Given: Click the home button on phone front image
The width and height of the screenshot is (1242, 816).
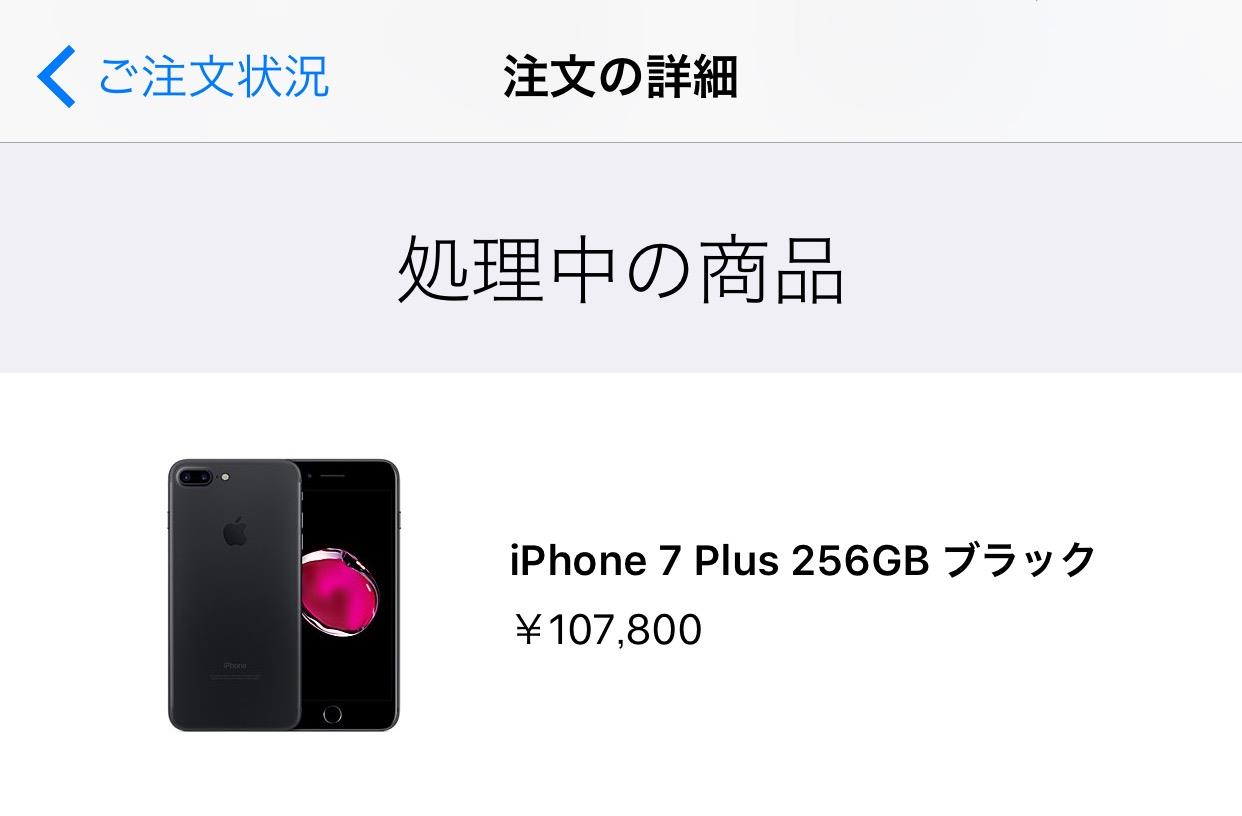Looking at the screenshot, I should [x=332, y=714].
